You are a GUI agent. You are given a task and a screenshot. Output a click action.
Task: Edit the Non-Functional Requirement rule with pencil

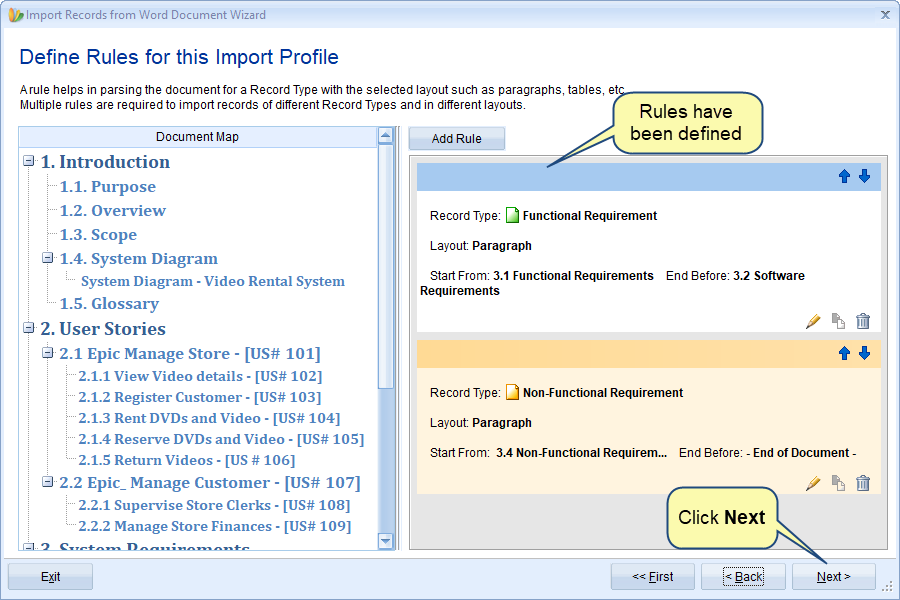tap(813, 483)
